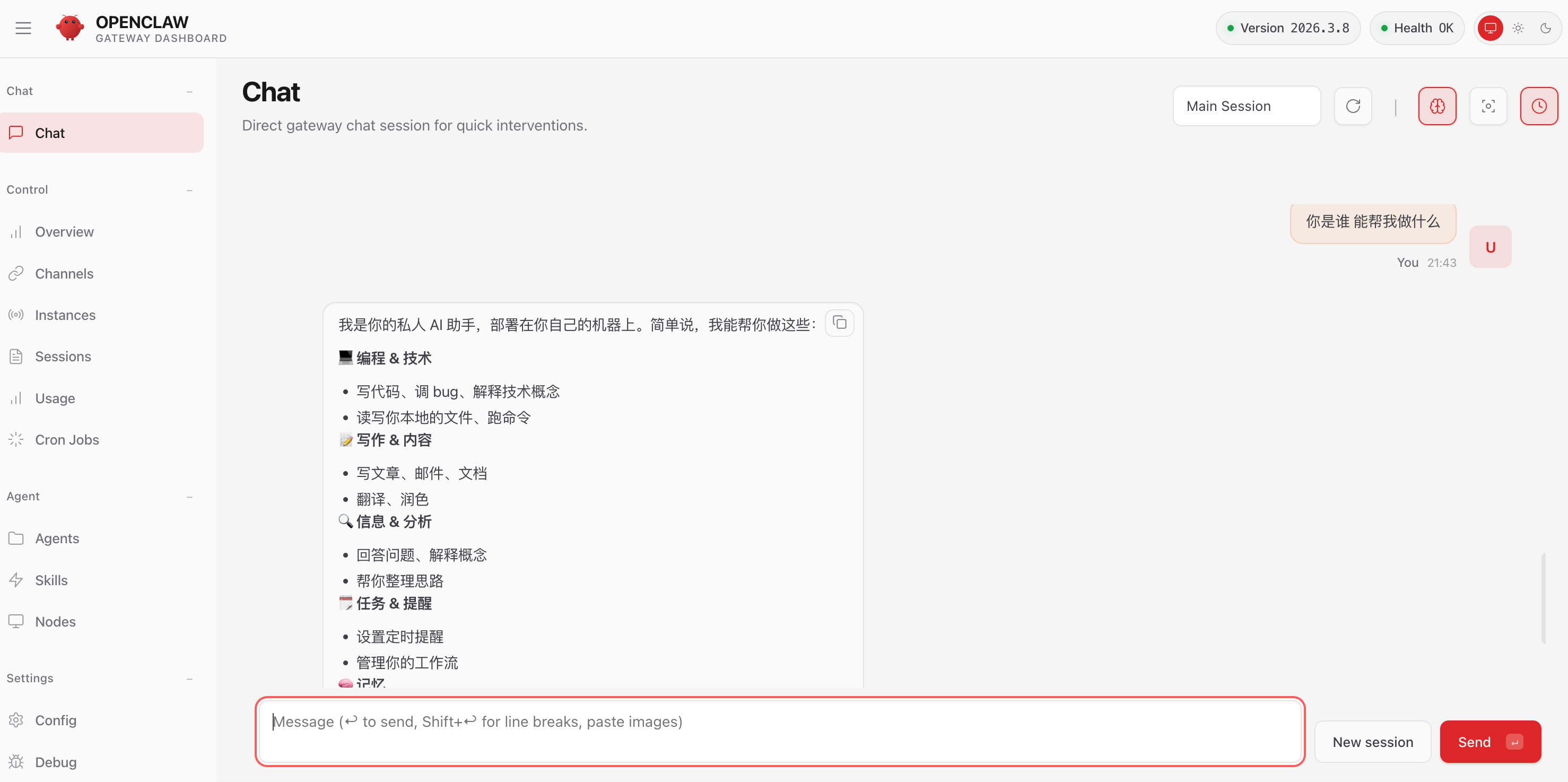
Task: Collapse the Agent section
Action: tap(190, 497)
